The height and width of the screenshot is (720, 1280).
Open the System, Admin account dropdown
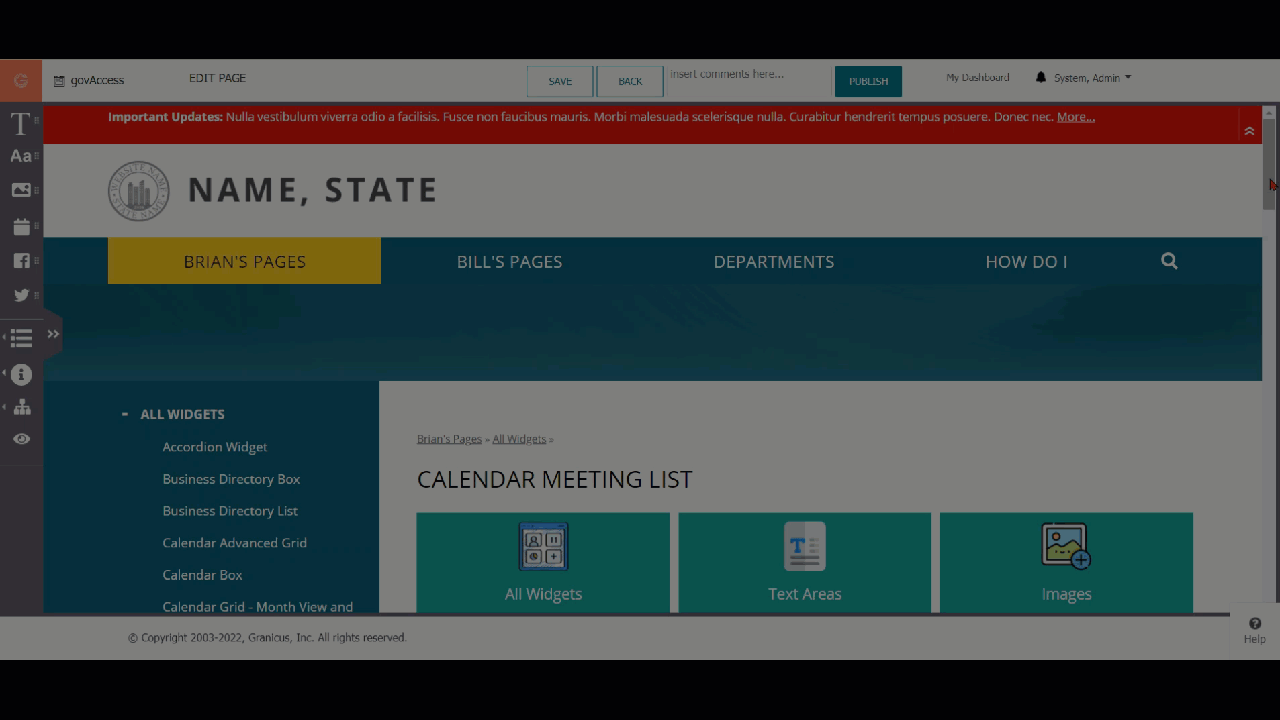(x=1085, y=77)
